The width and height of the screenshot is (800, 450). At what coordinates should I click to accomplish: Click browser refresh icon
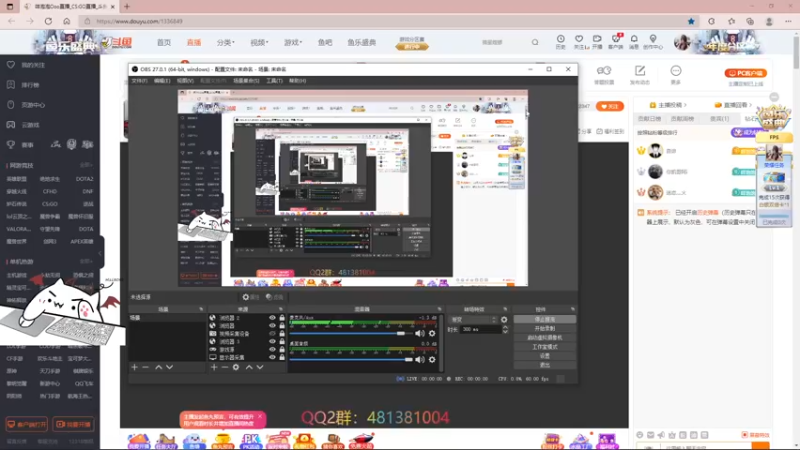(48, 21)
